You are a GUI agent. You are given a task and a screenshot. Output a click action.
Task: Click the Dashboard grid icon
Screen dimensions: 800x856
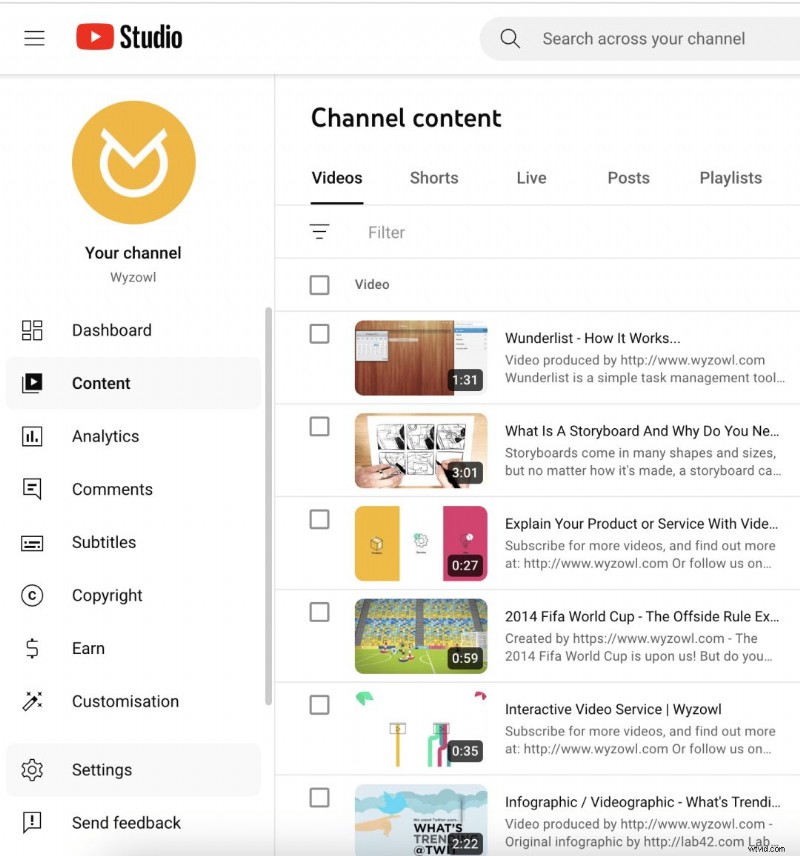[32, 330]
